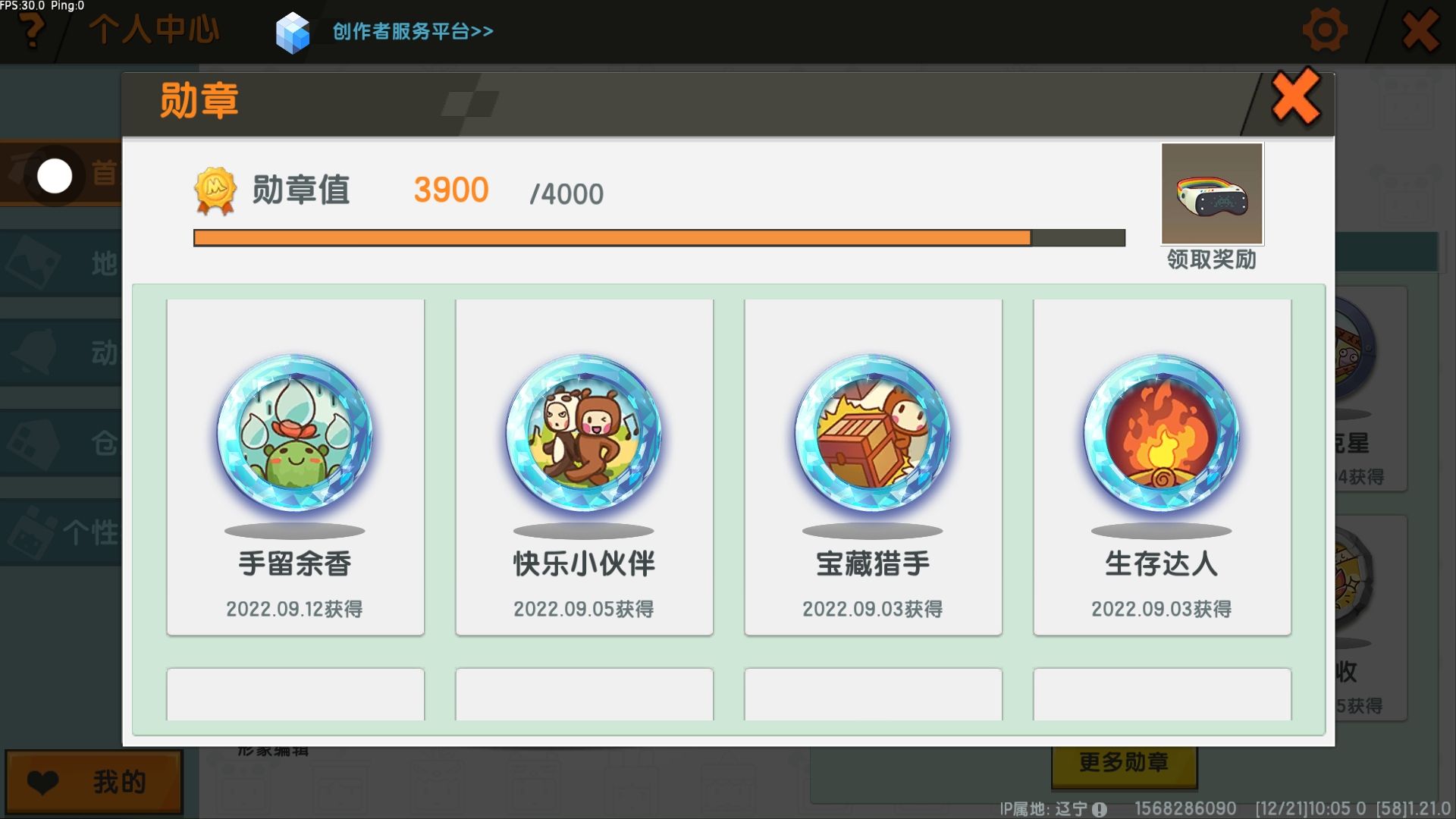The image size is (1456, 819).
Task: Close the 勋章 medal dialog
Action: (1296, 96)
